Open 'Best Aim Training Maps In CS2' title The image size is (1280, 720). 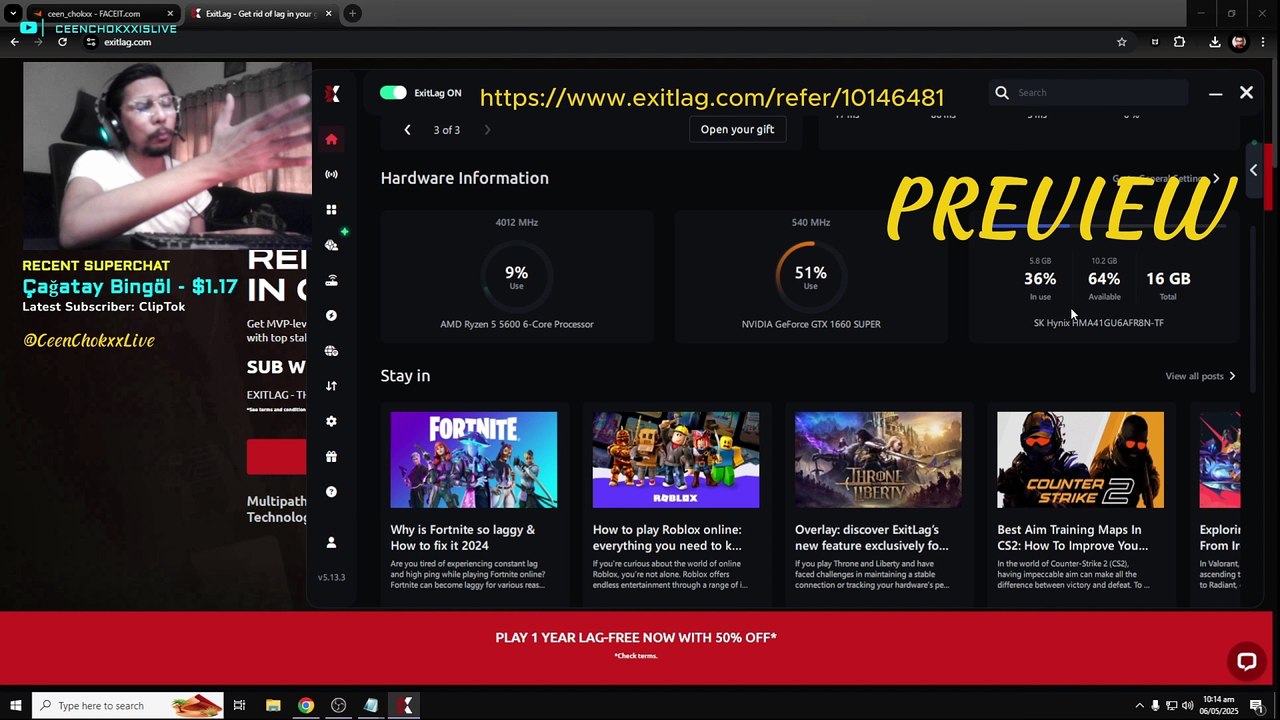pyautogui.click(x=1072, y=538)
